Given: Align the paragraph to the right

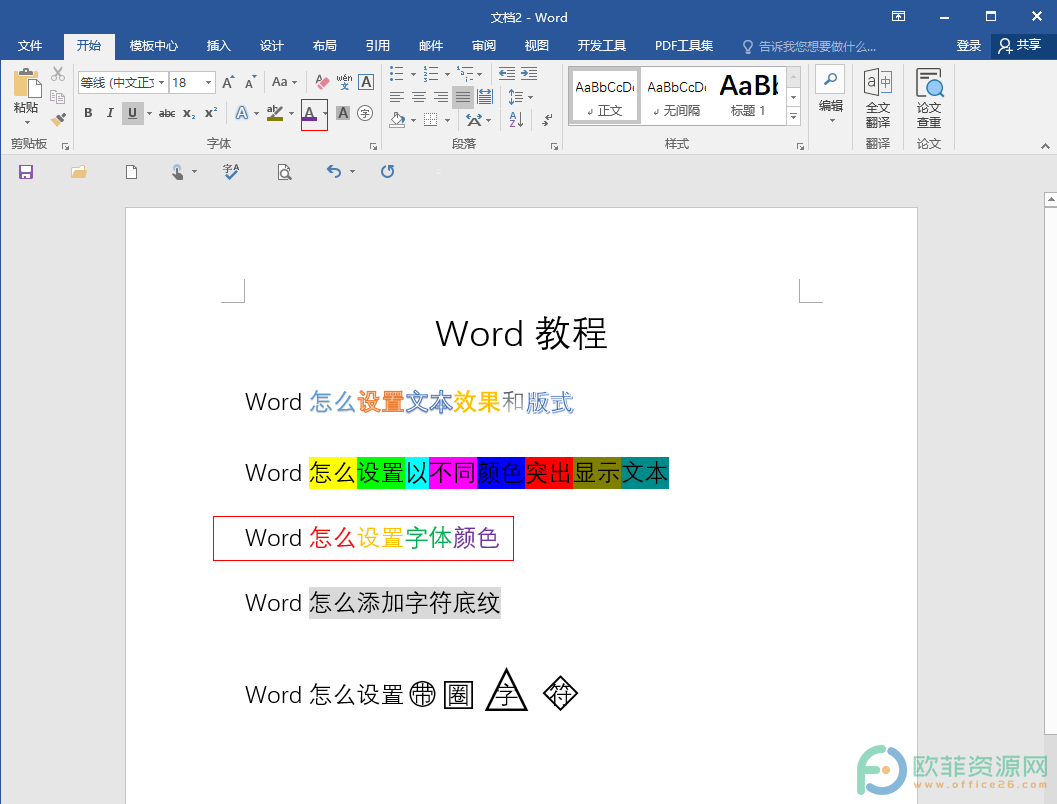Looking at the screenshot, I should pyautogui.click(x=441, y=97).
